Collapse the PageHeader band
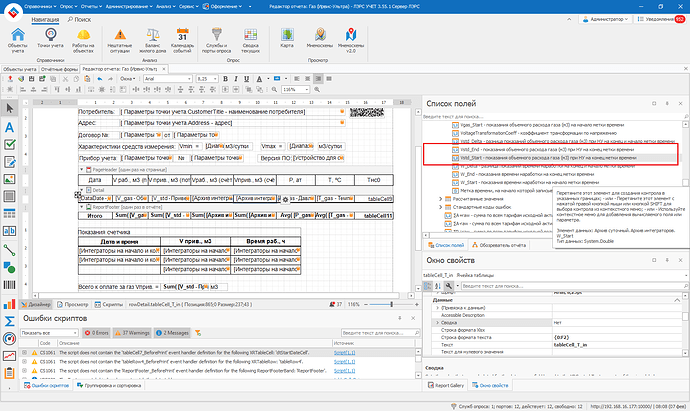Screen dimensions: 690x411 (x=81, y=169)
